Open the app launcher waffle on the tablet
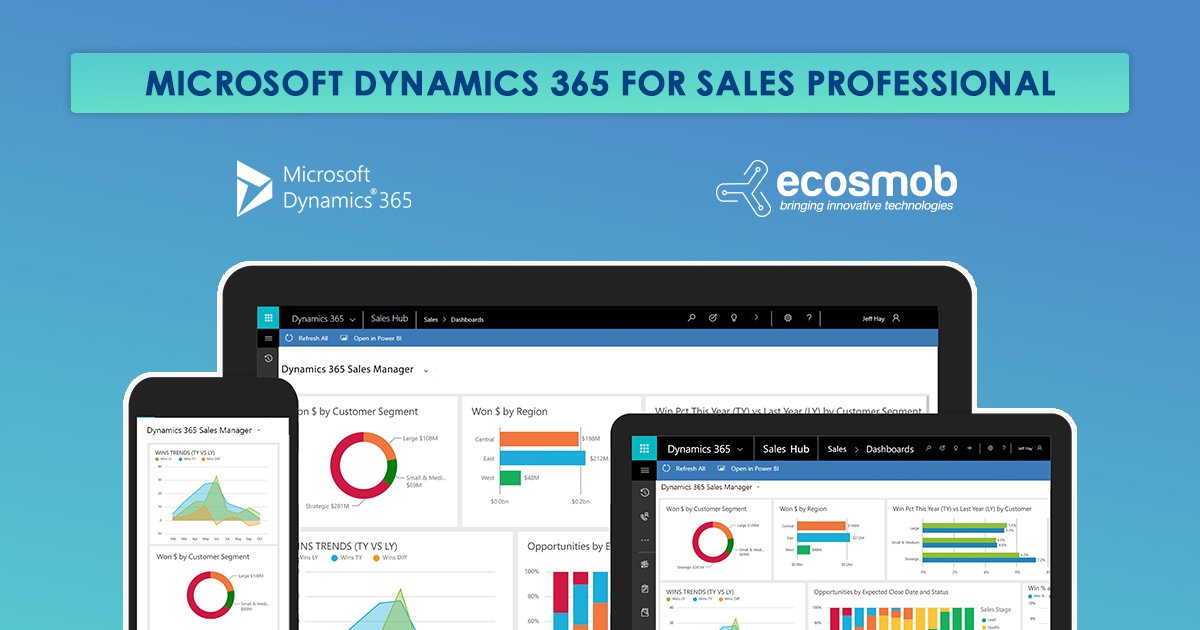 pos(644,449)
